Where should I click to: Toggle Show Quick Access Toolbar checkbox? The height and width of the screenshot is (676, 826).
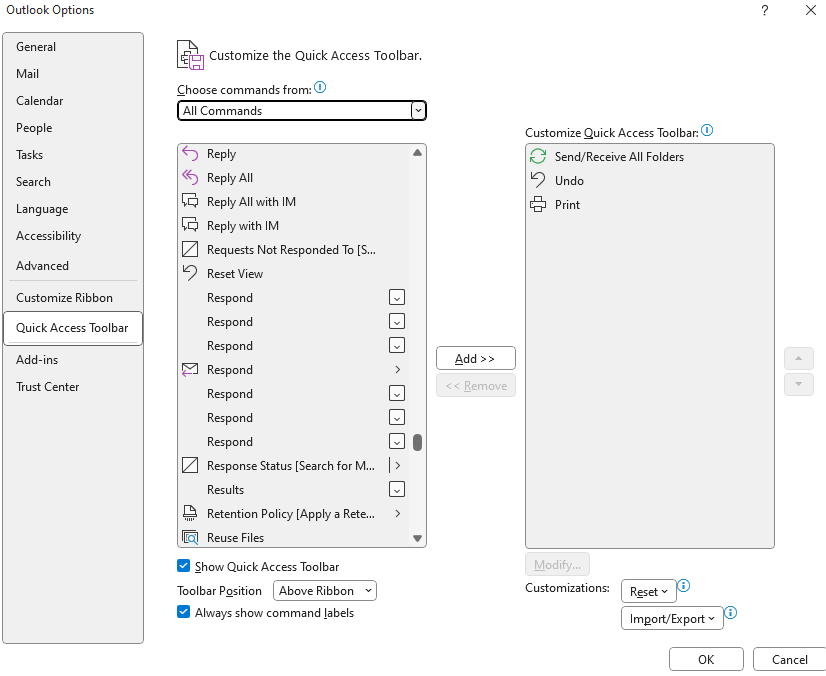183,566
